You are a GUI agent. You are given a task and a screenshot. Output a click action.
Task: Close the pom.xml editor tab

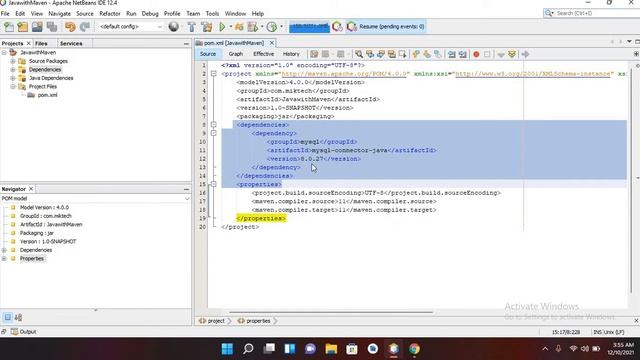coord(271,43)
